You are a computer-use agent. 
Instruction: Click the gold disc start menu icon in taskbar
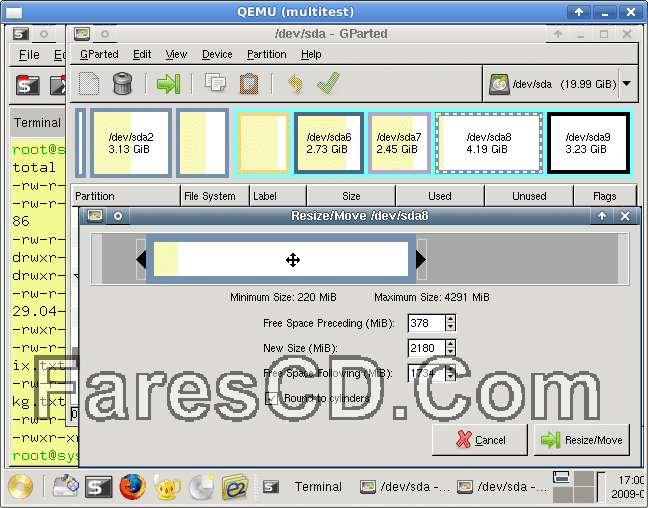click(20, 486)
